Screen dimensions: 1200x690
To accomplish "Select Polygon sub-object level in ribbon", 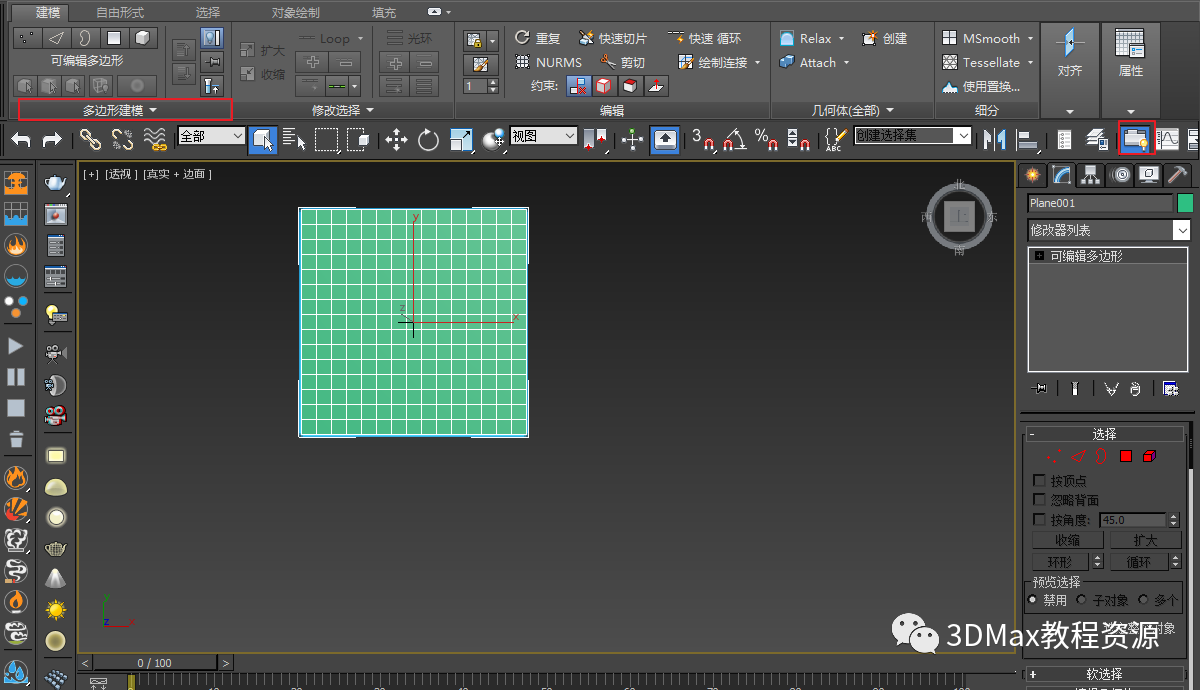I will point(114,38).
